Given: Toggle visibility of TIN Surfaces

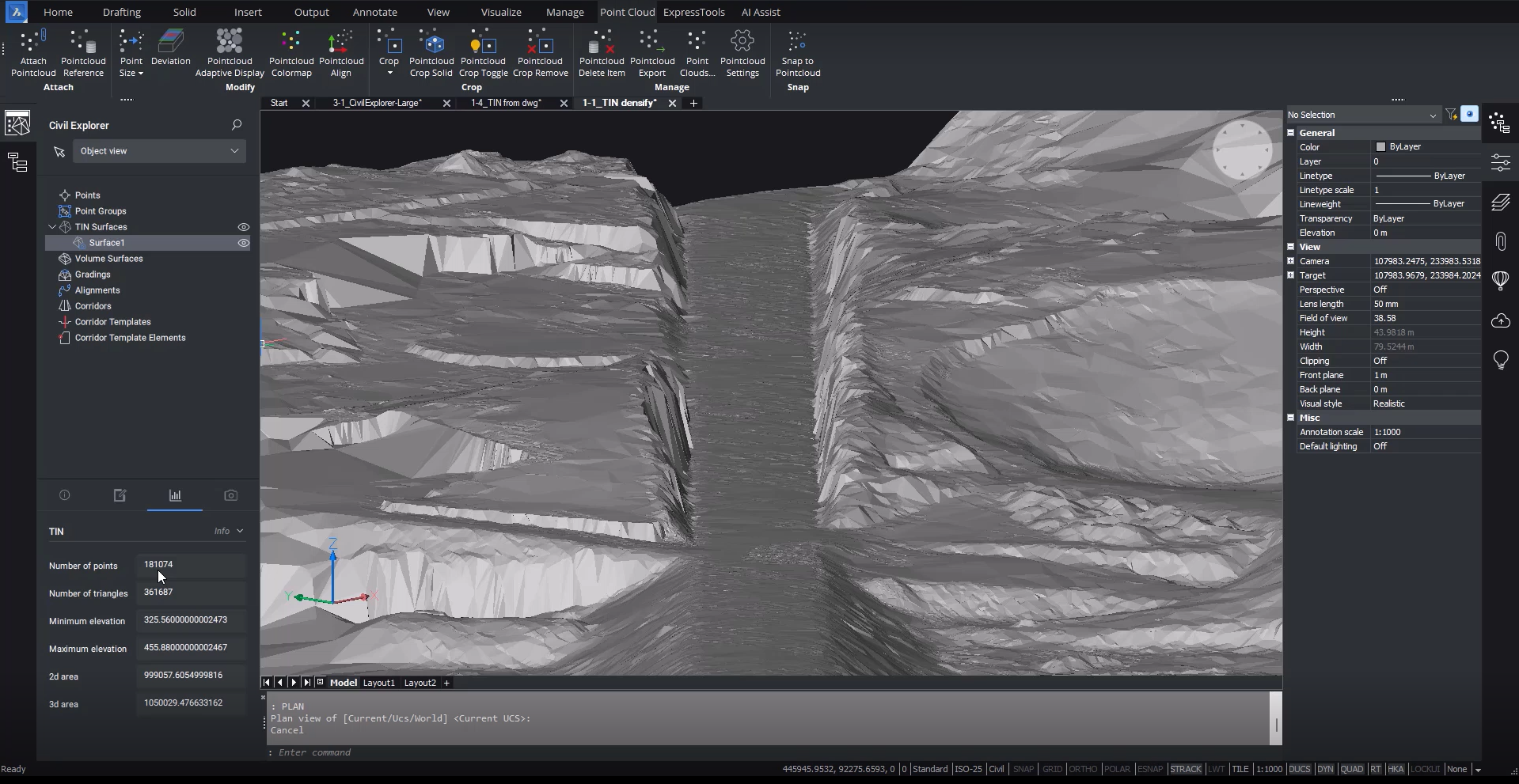Looking at the screenshot, I should 243,227.
